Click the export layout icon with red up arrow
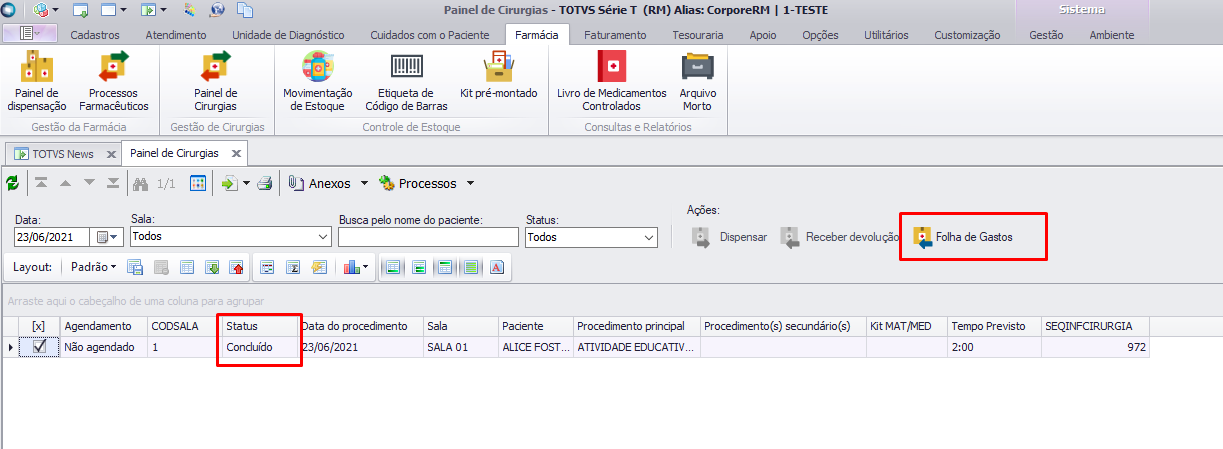The width and height of the screenshot is (1223, 449). tap(237, 267)
